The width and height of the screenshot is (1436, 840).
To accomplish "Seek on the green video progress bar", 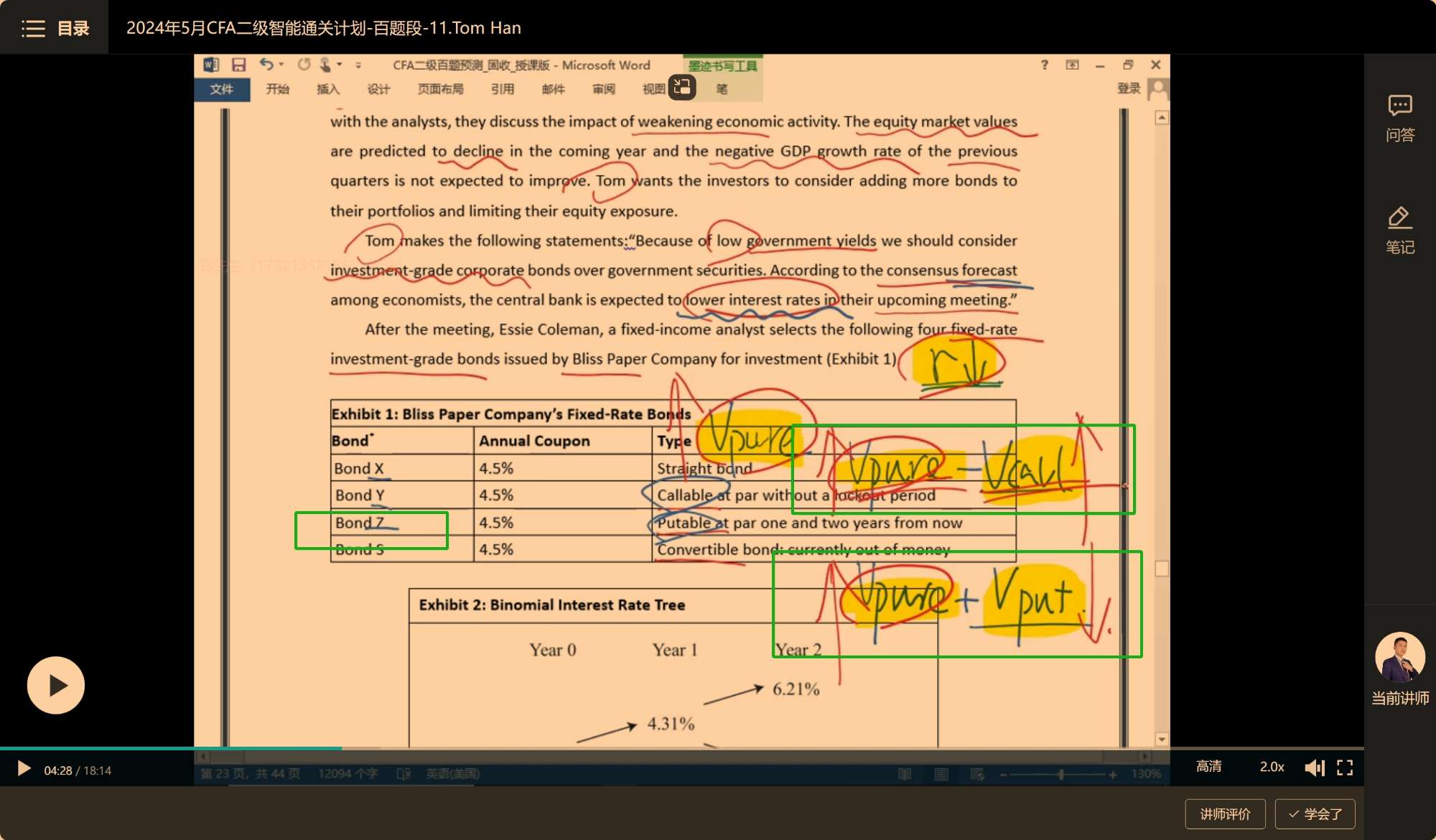I will pyautogui.click(x=171, y=748).
